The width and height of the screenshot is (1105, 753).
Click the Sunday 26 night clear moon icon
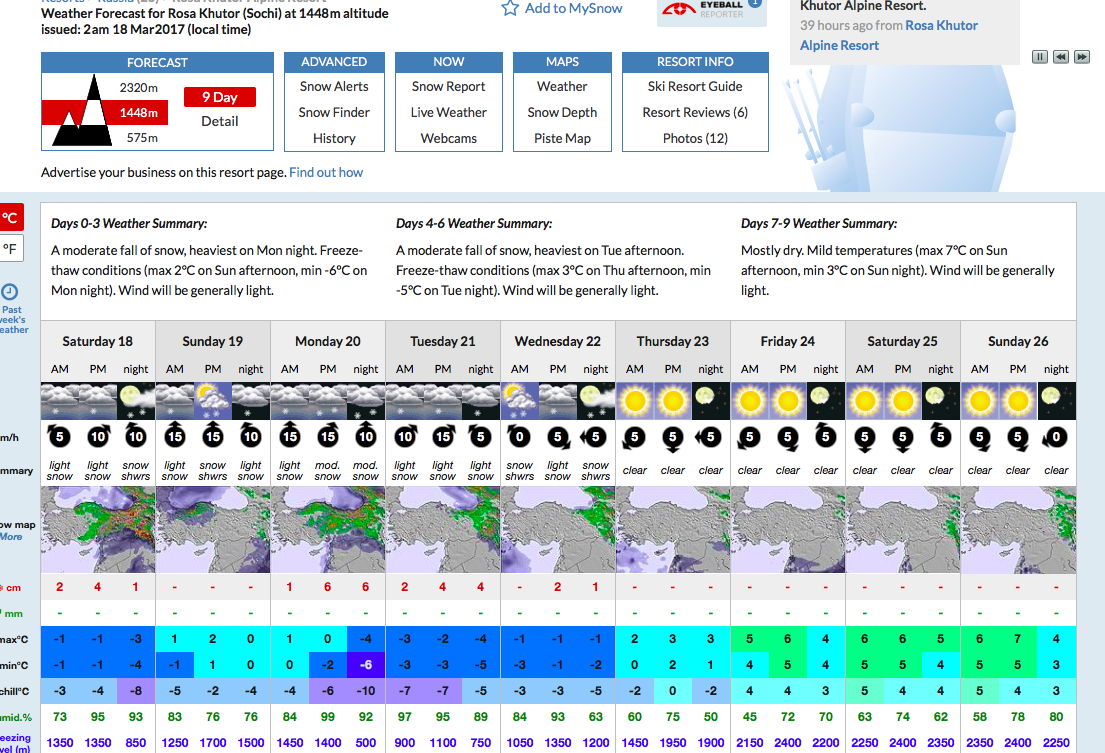[1056, 401]
